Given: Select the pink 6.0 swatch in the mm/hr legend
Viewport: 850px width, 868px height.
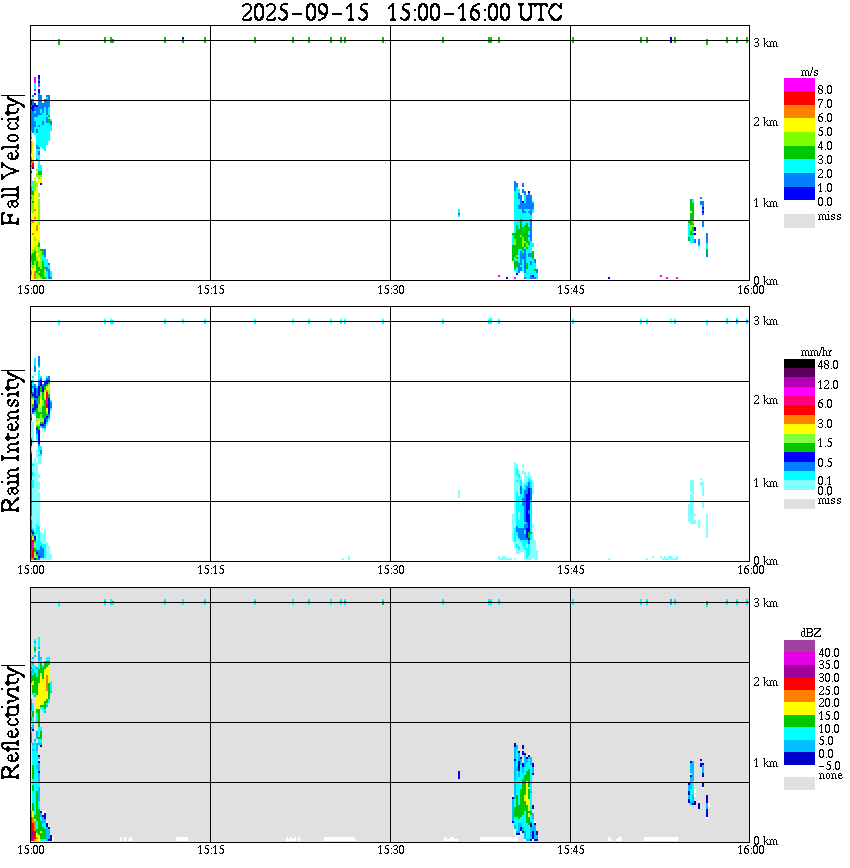Looking at the screenshot, I should pos(799,401).
